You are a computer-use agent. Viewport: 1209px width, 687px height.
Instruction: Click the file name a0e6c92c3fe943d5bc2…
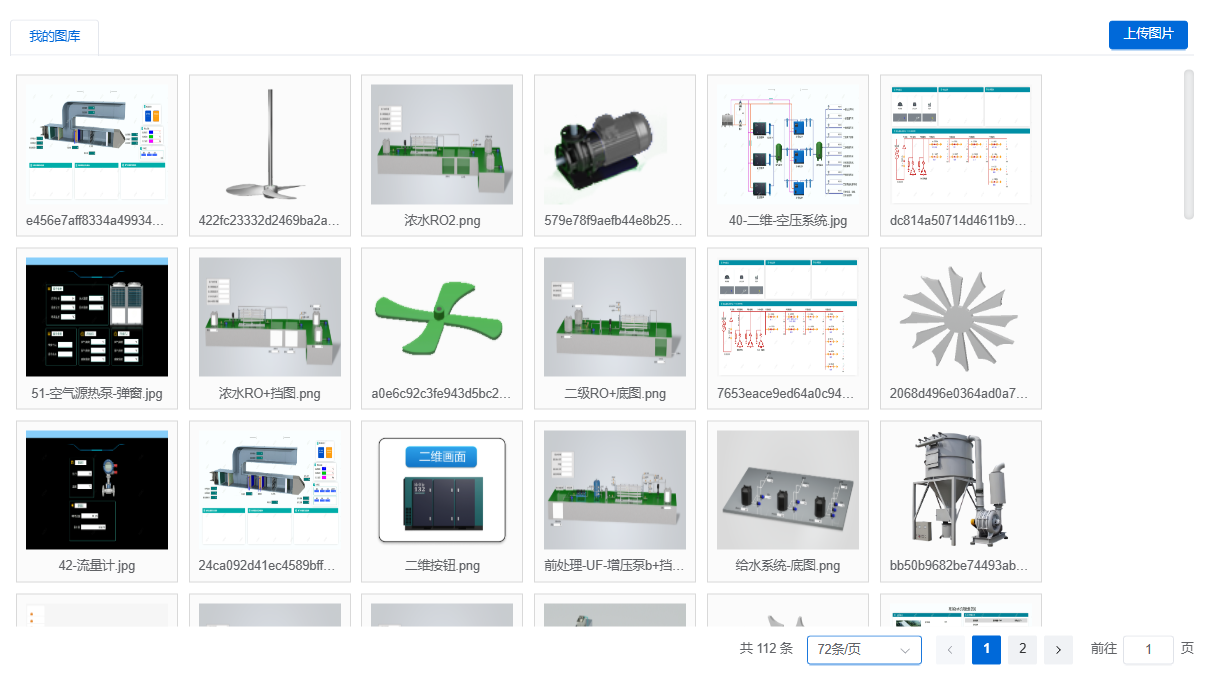click(x=442, y=393)
